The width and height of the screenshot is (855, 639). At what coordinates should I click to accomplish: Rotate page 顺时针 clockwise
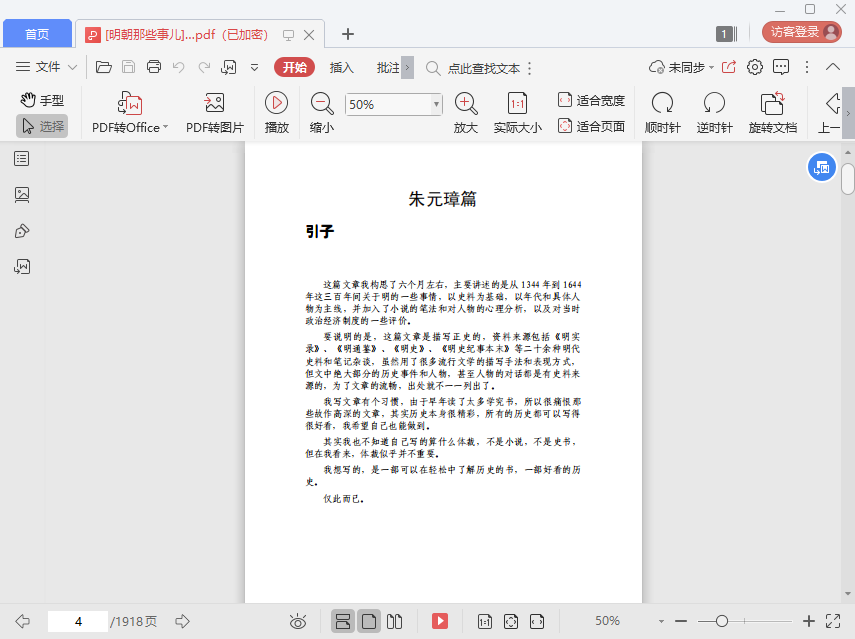click(663, 113)
